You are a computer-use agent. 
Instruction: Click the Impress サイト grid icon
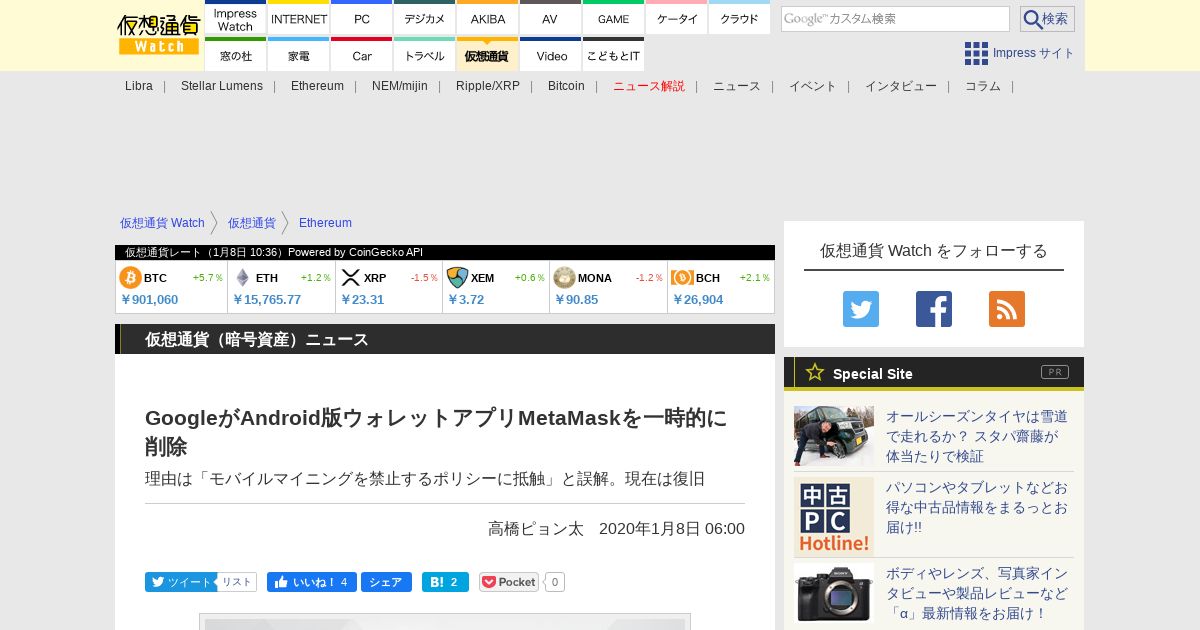click(976, 53)
